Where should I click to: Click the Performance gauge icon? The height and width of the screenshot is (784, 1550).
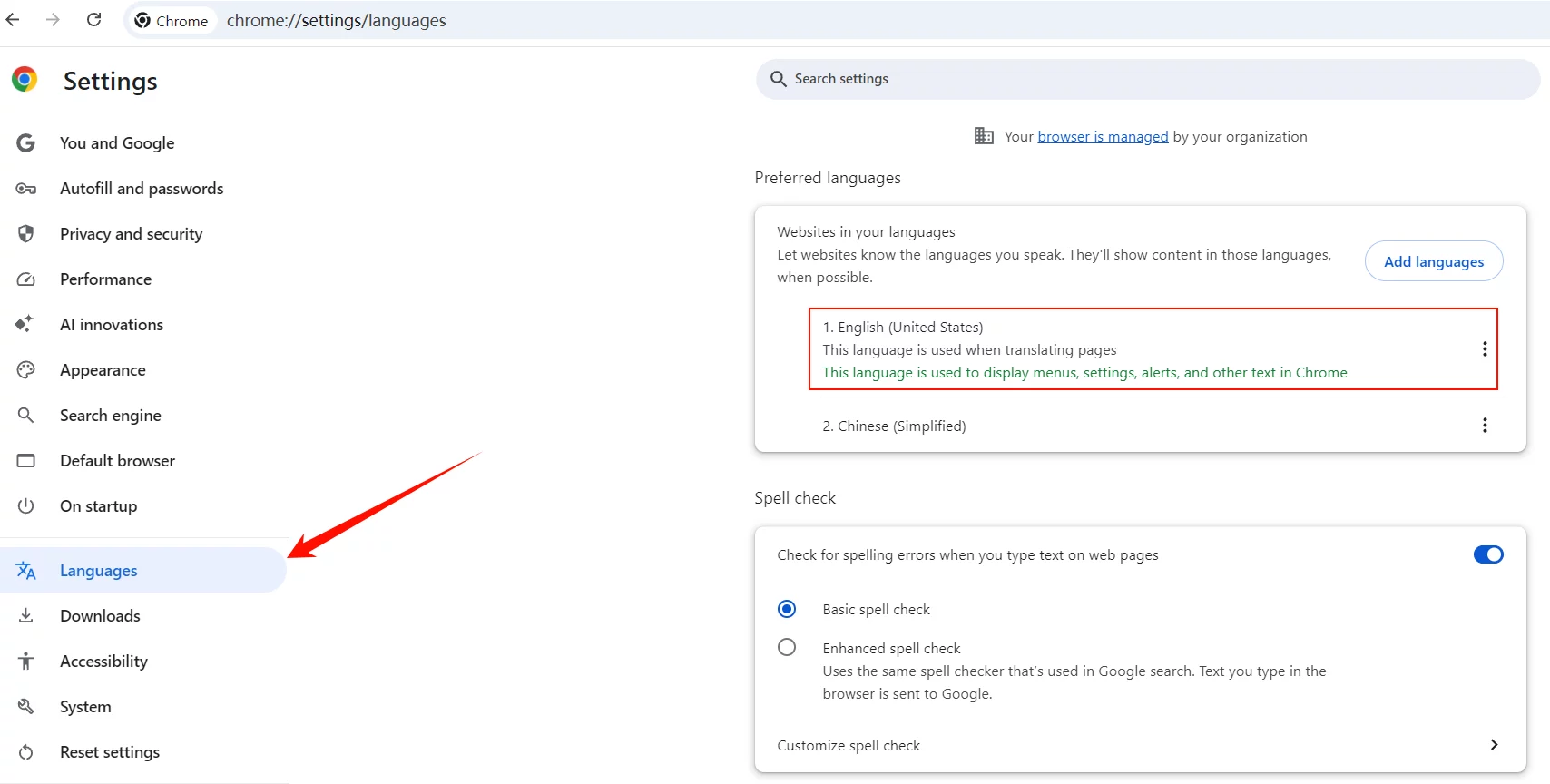pyautogui.click(x=26, y=279)
